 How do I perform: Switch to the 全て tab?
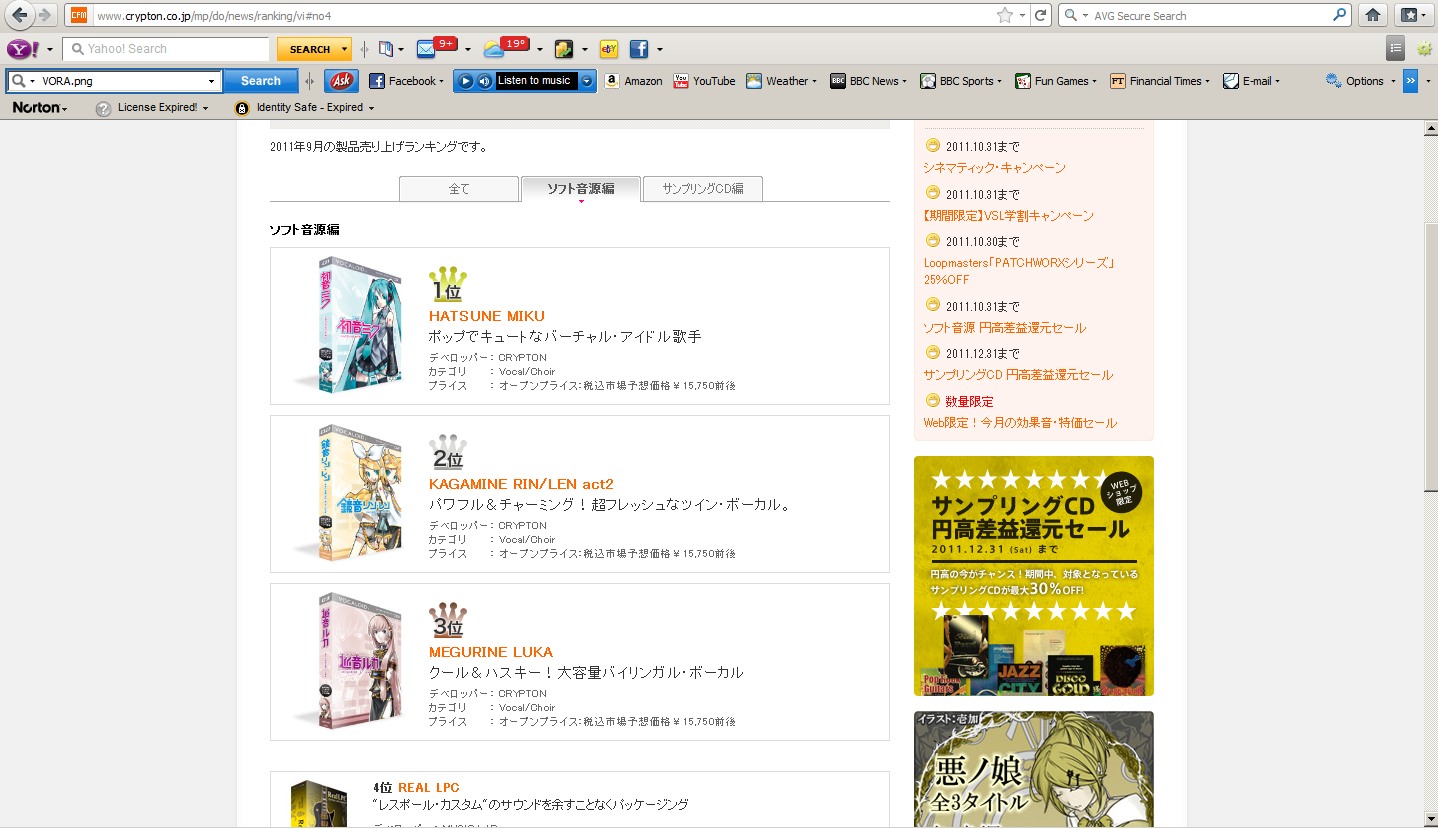(459, 189)
